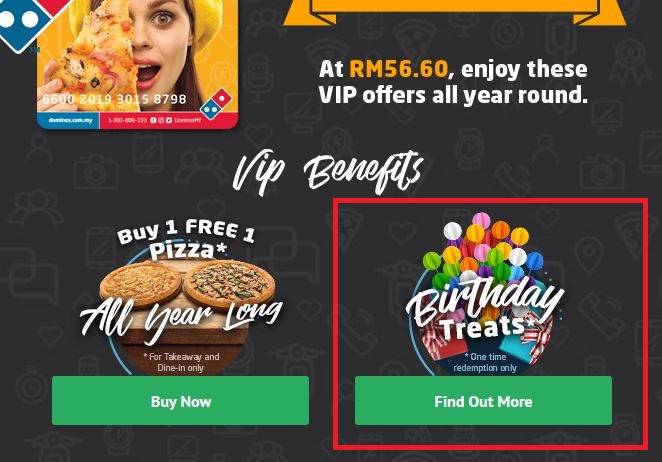Click the dominos.com.my text on the card
Image resolution: width=662 pixels, height=462 pixels.
point(71,120)
